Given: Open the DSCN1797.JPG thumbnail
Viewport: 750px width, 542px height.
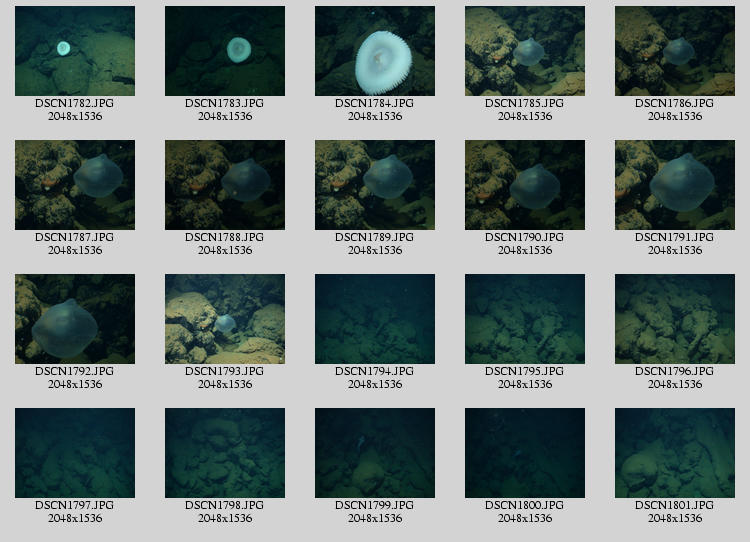Looking at the screenshot, I should [x=75, y=453].
